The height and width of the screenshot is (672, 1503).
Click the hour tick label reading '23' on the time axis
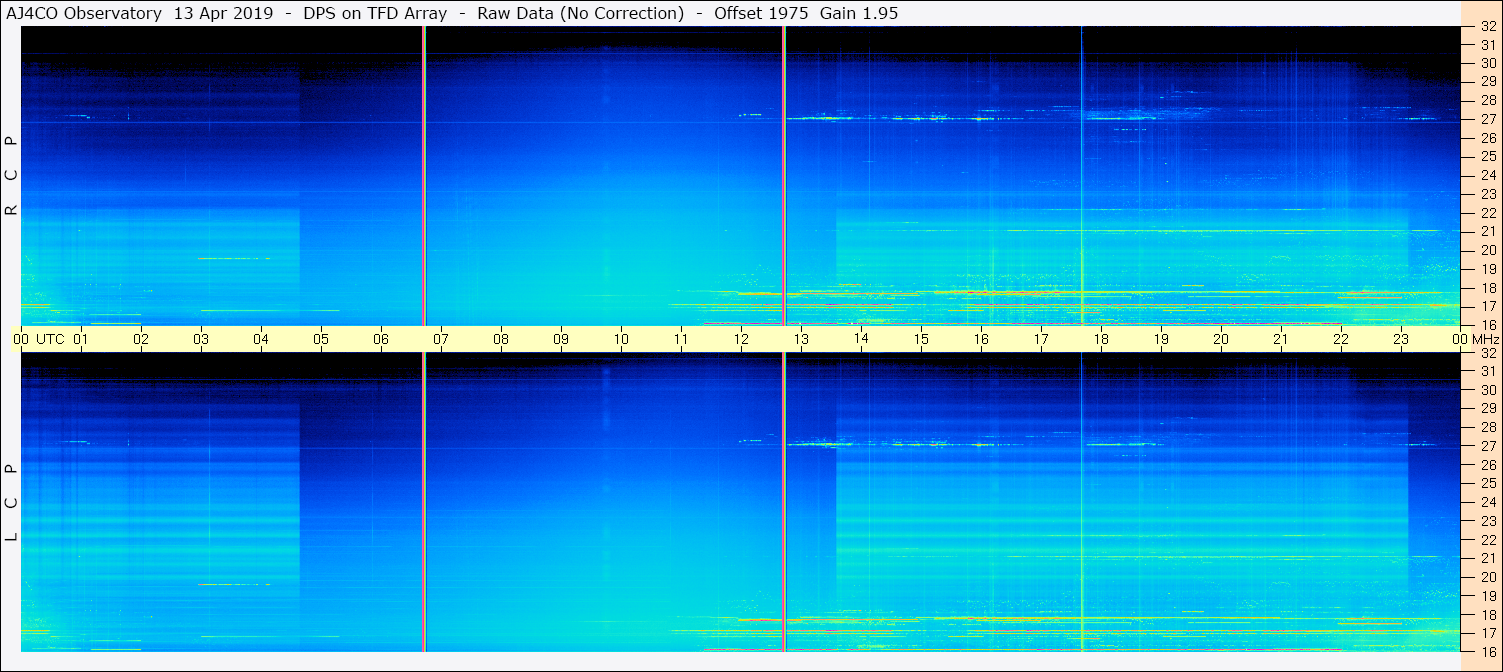pyautogui.click(x=1401, y=339)
